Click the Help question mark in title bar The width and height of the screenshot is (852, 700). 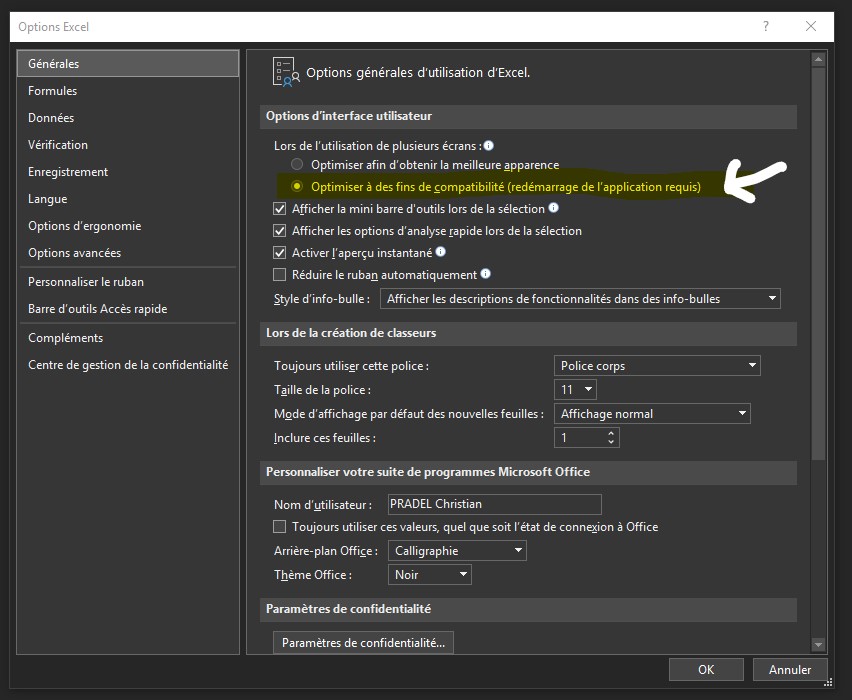[x=767, y=27]
